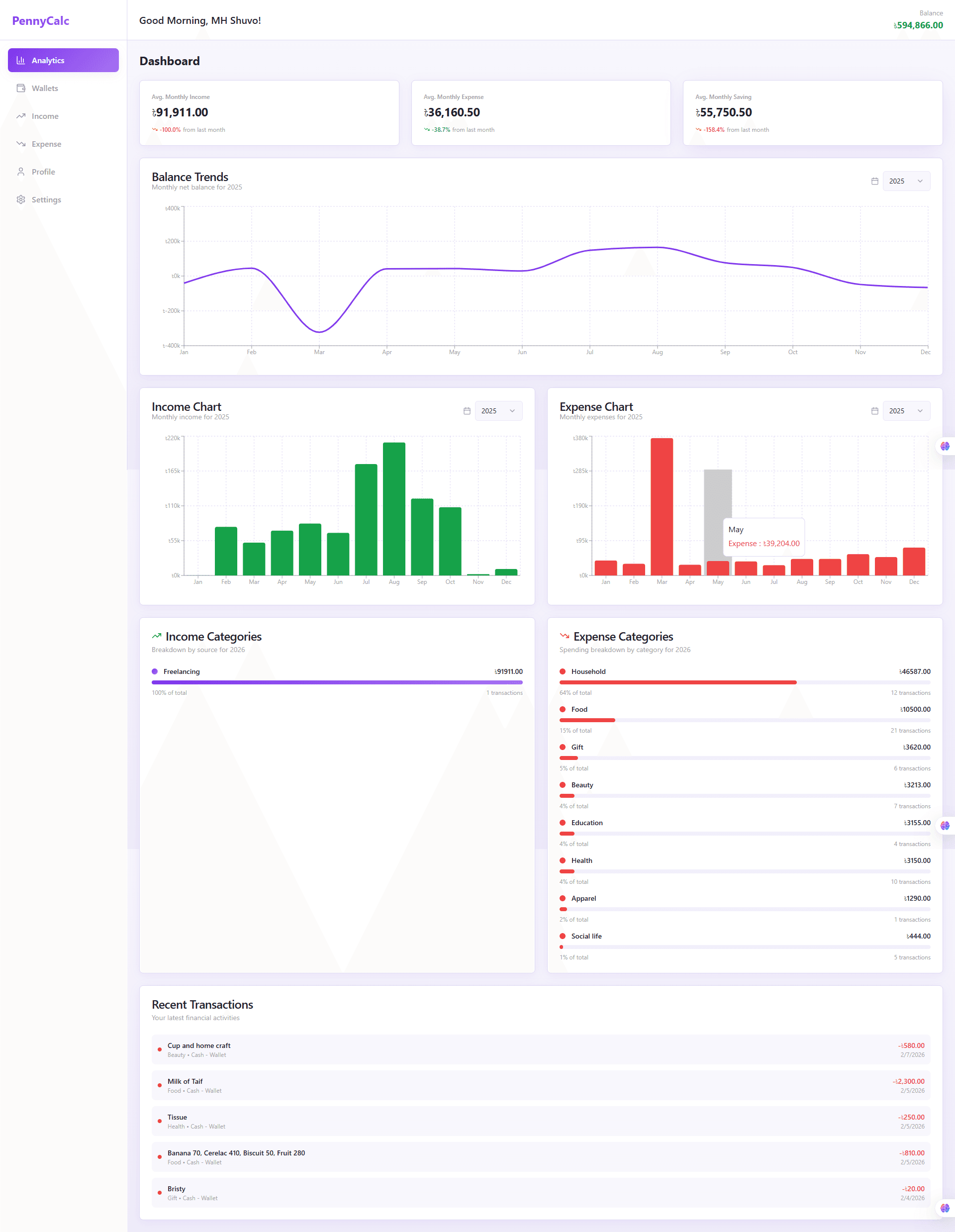955x1232 pixels.
Task: Click the PennyCalc logo link
Action: tap(40, 20)
